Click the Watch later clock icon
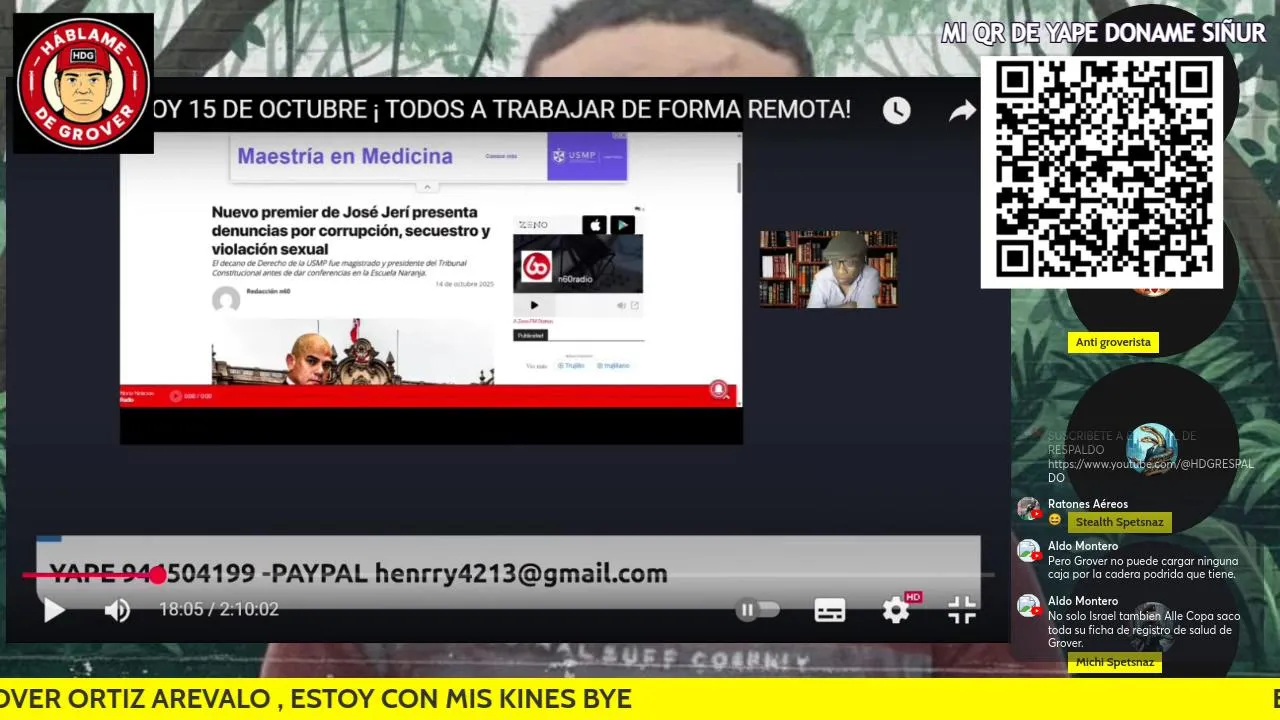1280x720 pixels. click(x=896, y=110)
